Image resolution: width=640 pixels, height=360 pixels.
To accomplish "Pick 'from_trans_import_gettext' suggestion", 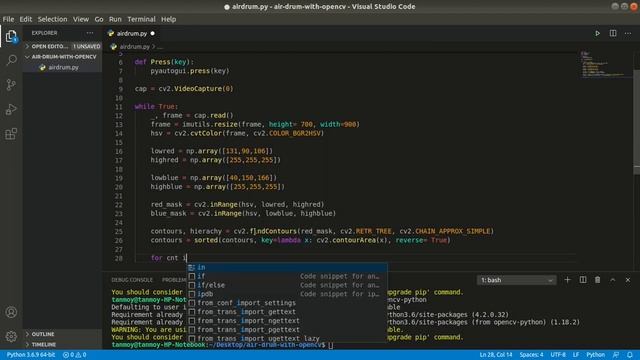I will click(x=287, y=312).
